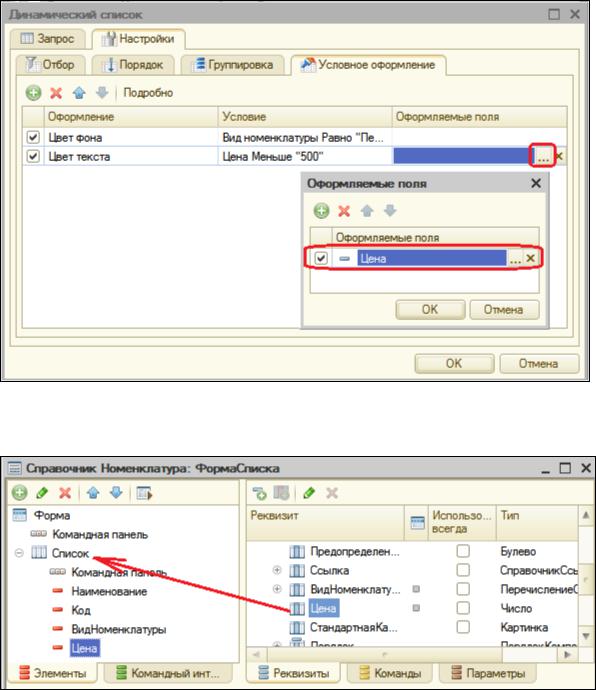Screen dimensions: 596x690
Task: Open the Отбор tab
Action: [49, 65]
